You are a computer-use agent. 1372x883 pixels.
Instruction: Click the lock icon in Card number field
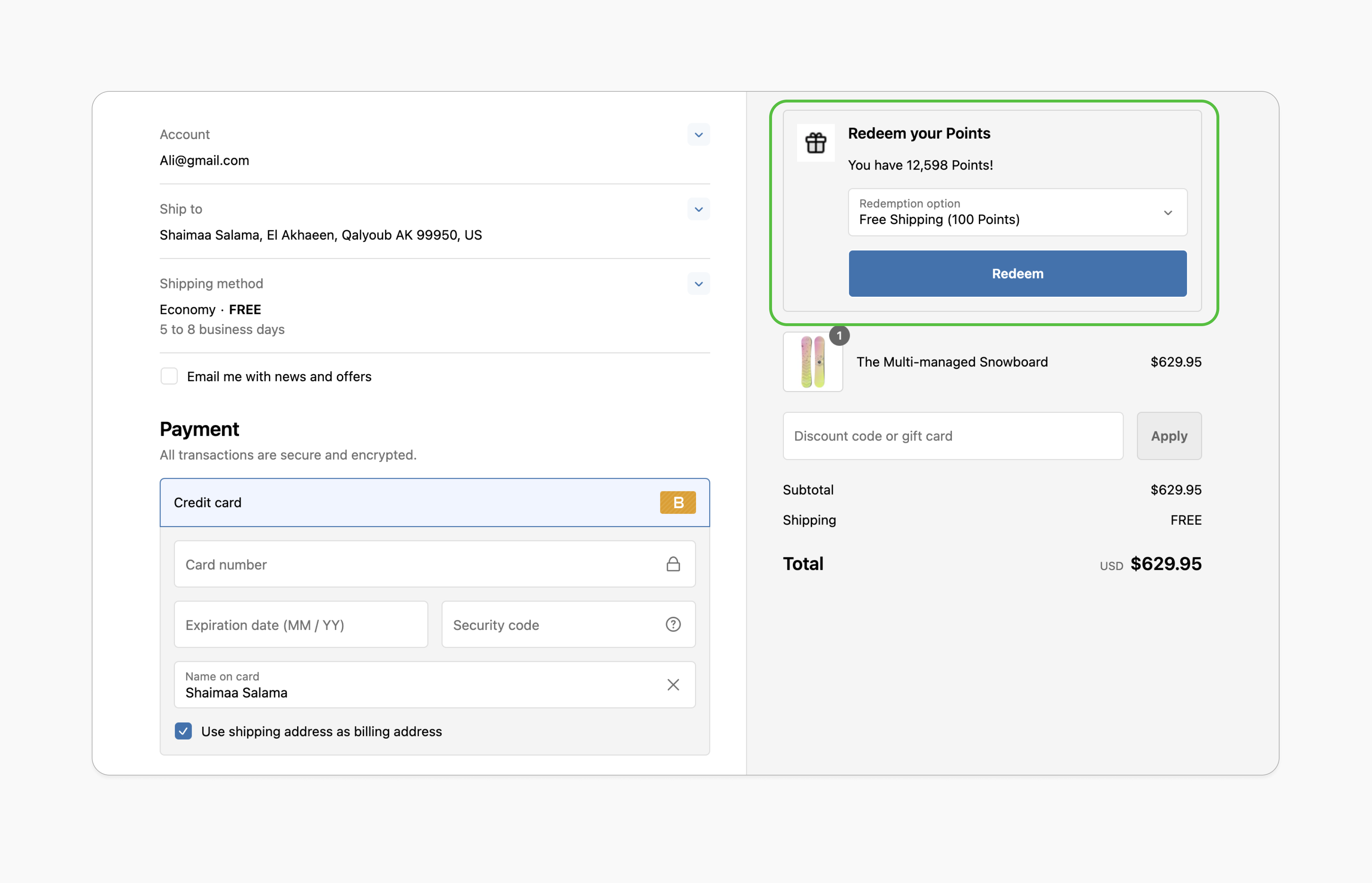click(673, 564)
